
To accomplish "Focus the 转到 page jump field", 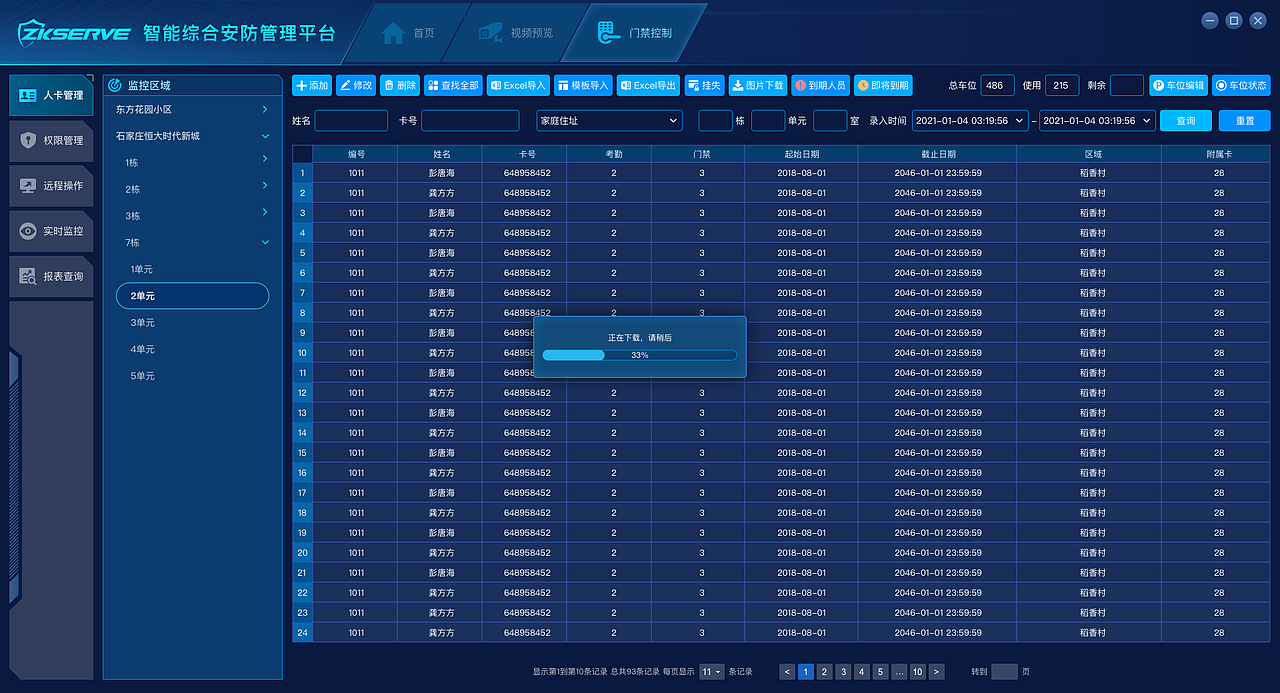I will [1004, 672].
